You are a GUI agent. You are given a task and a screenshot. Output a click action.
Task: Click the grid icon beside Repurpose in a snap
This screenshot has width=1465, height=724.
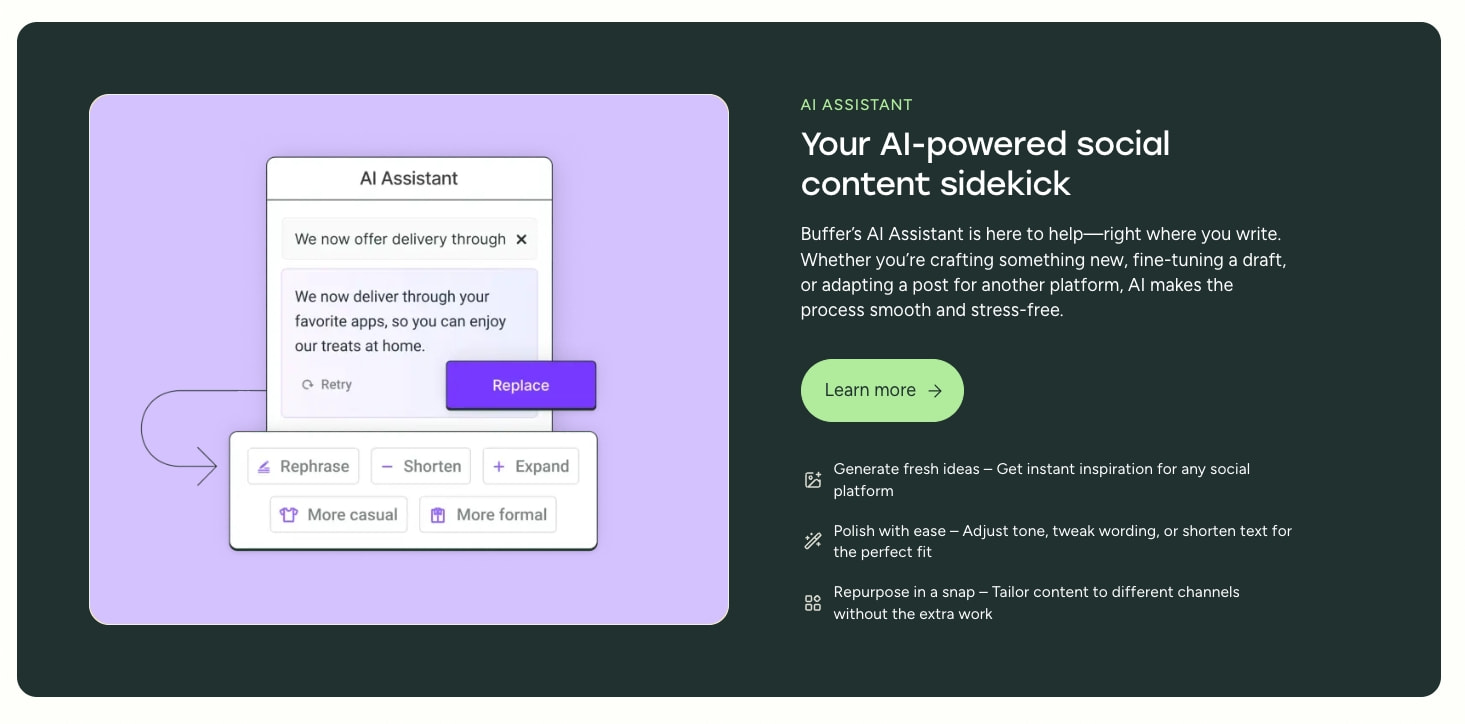click(x=813, y=603)
